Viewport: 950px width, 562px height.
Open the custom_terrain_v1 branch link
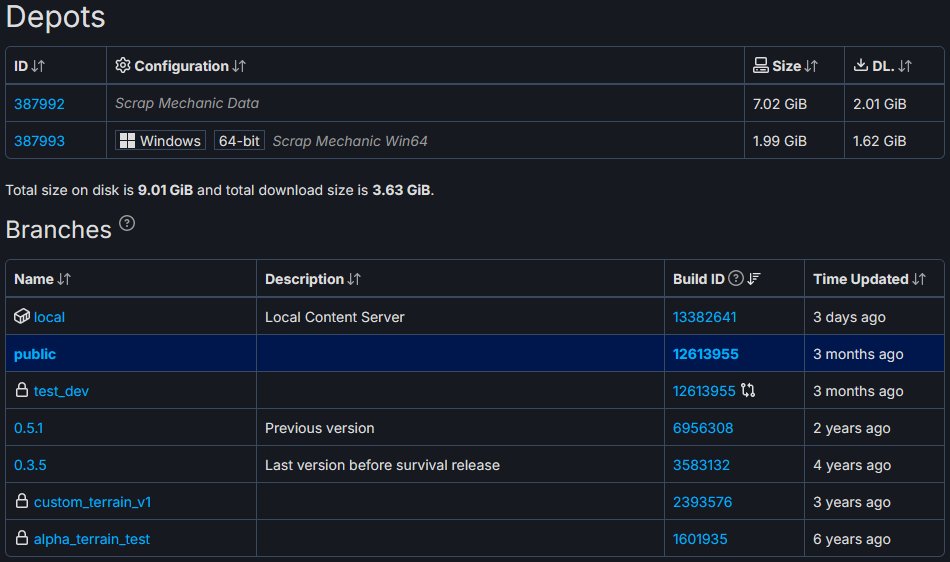tap(93, 502)
